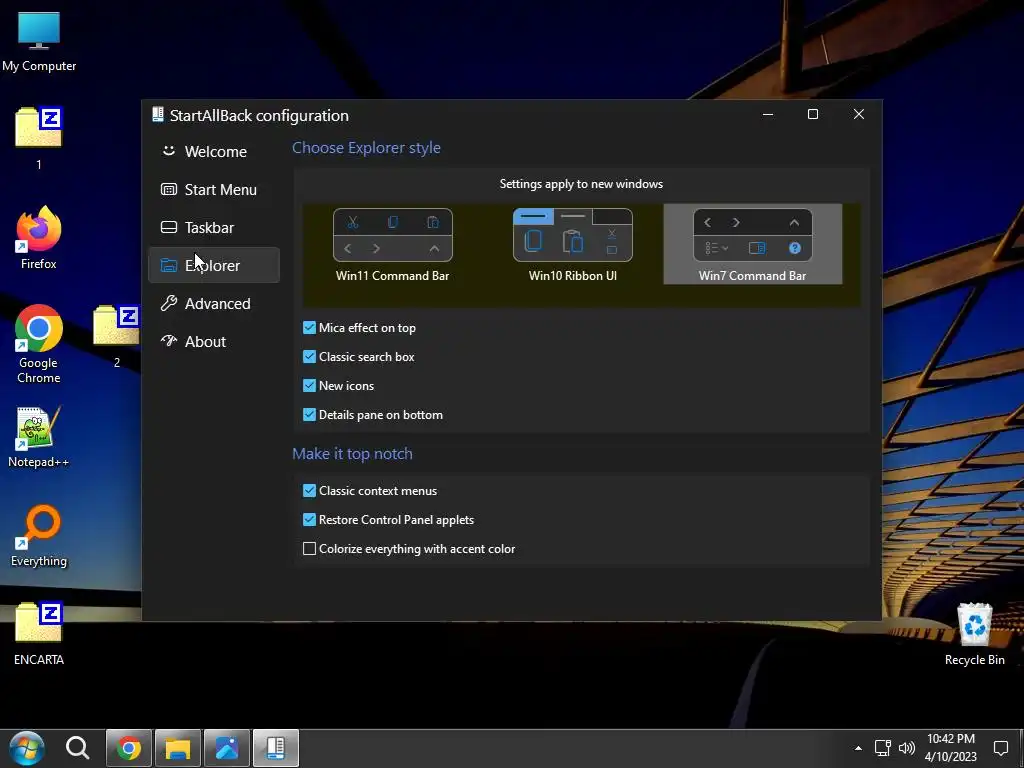1024x768 pixels.
Task: Open the About section
Action: [x=214, y=342]
